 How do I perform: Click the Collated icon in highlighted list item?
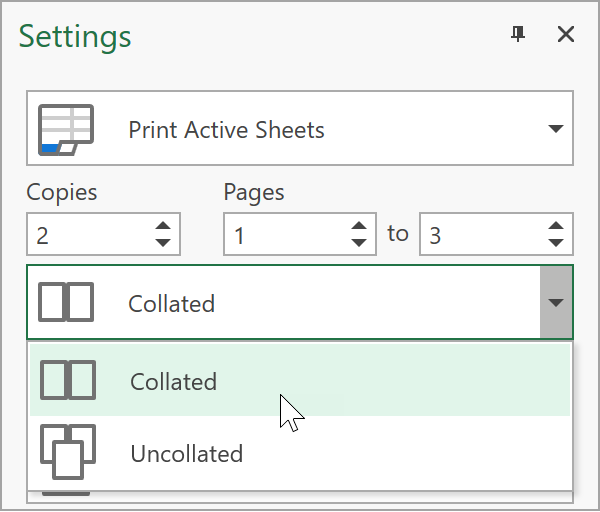point(67,381)
